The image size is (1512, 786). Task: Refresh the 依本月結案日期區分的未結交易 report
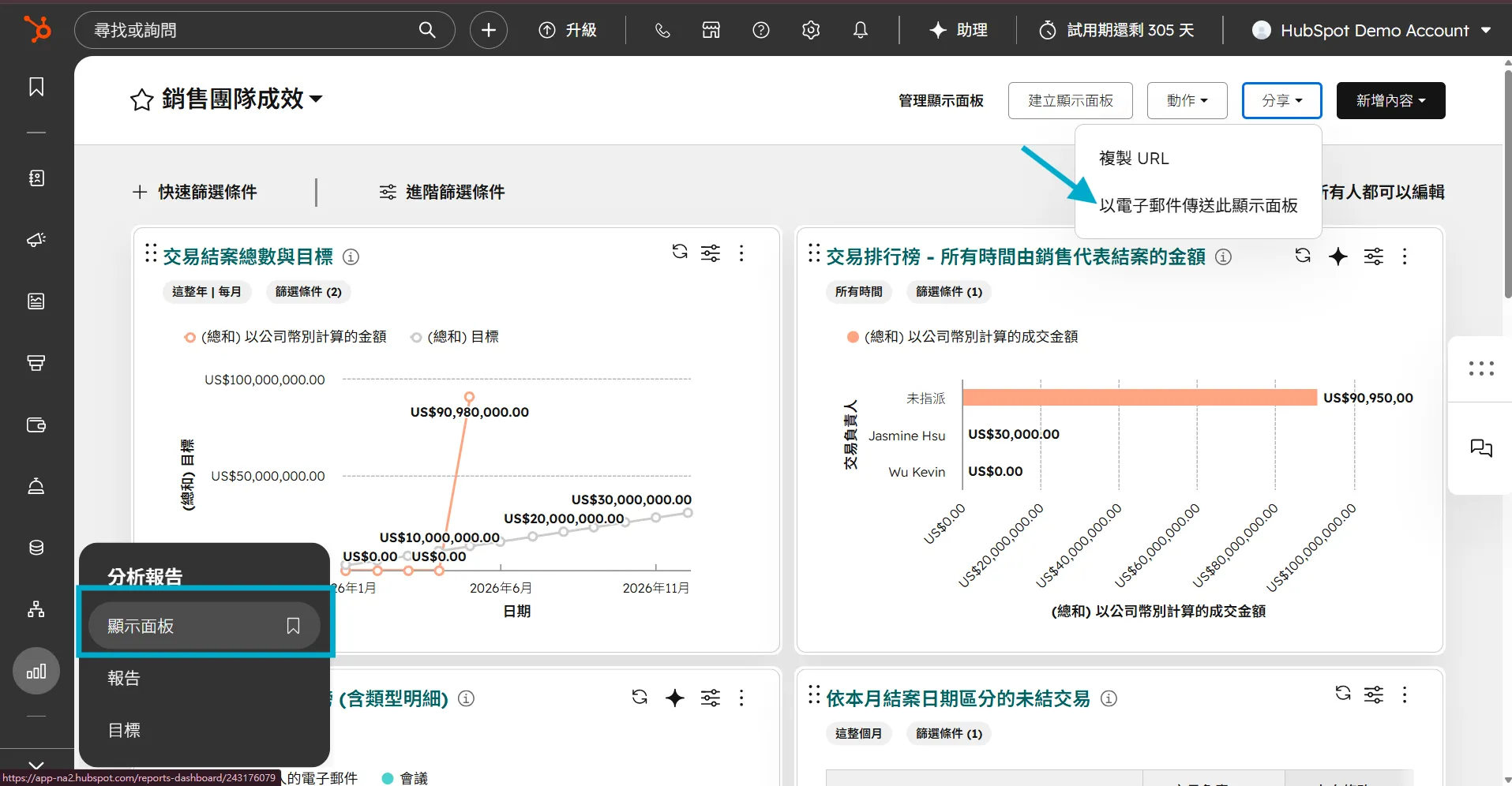(x=1343, y=693)
